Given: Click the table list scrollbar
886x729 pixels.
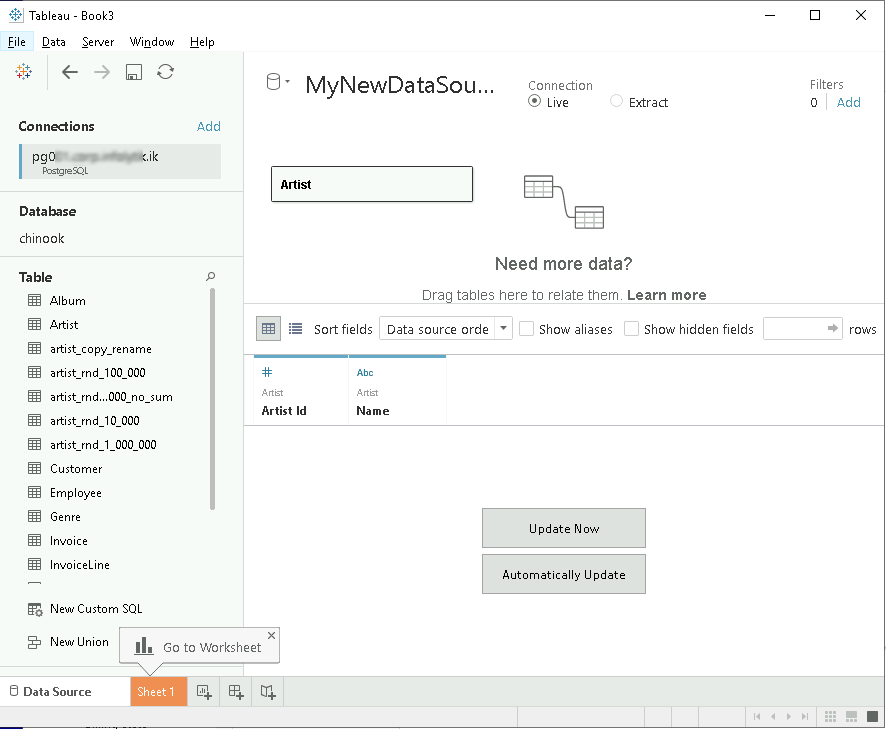Looking at the screenshot, I should click(212, 398).
